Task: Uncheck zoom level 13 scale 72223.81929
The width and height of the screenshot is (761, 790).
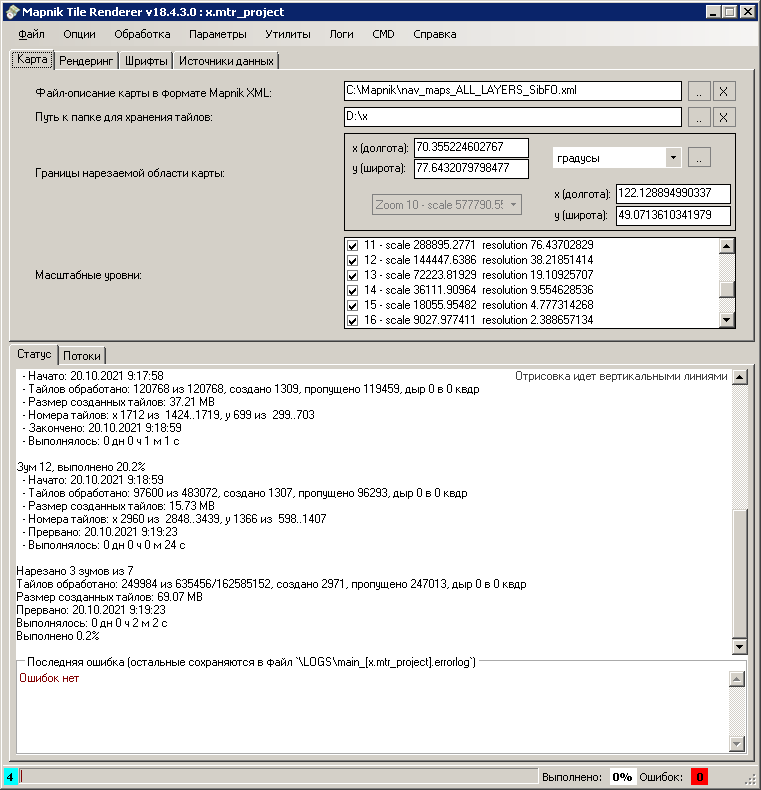Action: click(352, 276)
